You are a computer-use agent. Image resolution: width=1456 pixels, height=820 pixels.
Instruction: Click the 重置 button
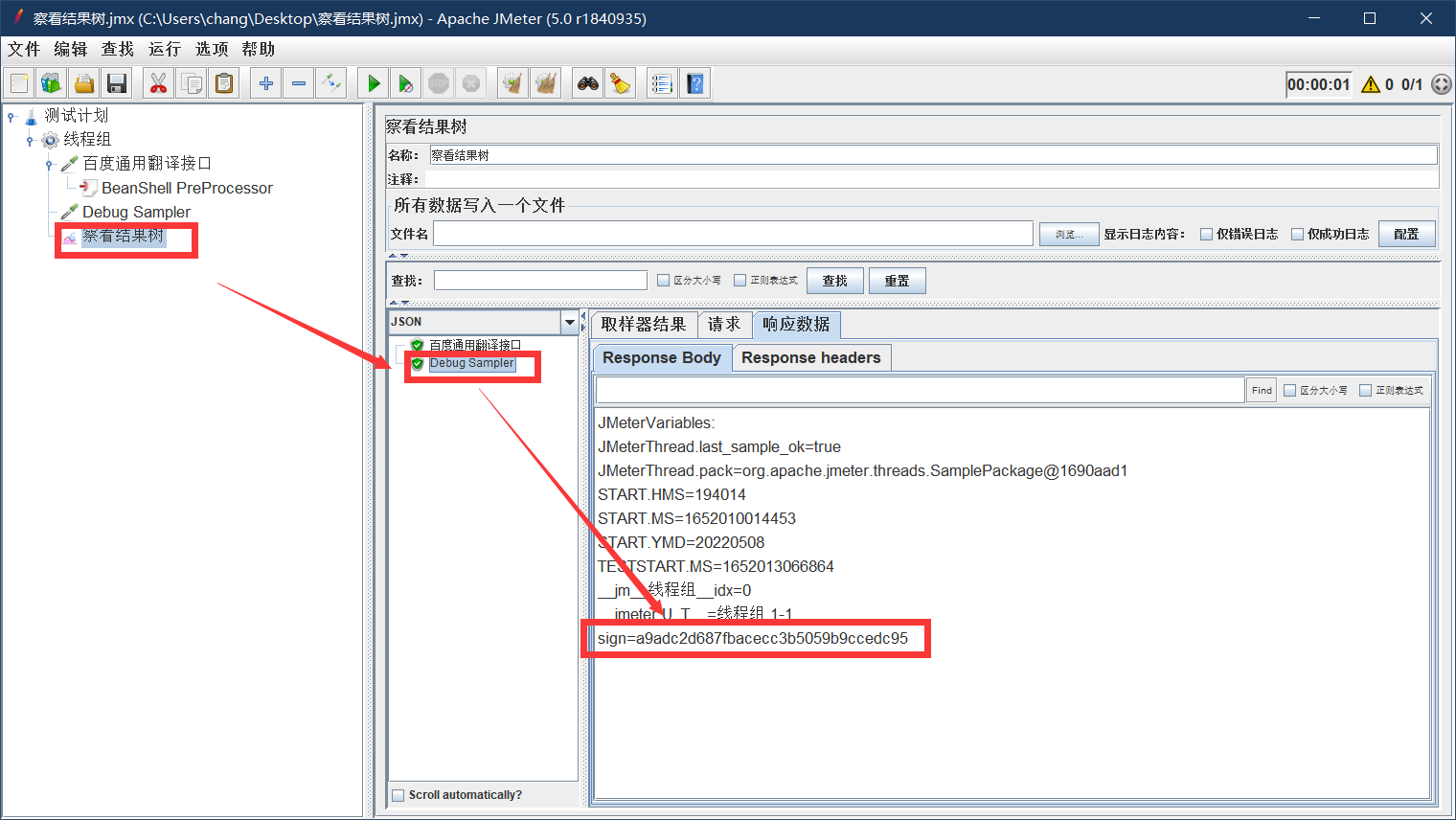coord(898,281)
